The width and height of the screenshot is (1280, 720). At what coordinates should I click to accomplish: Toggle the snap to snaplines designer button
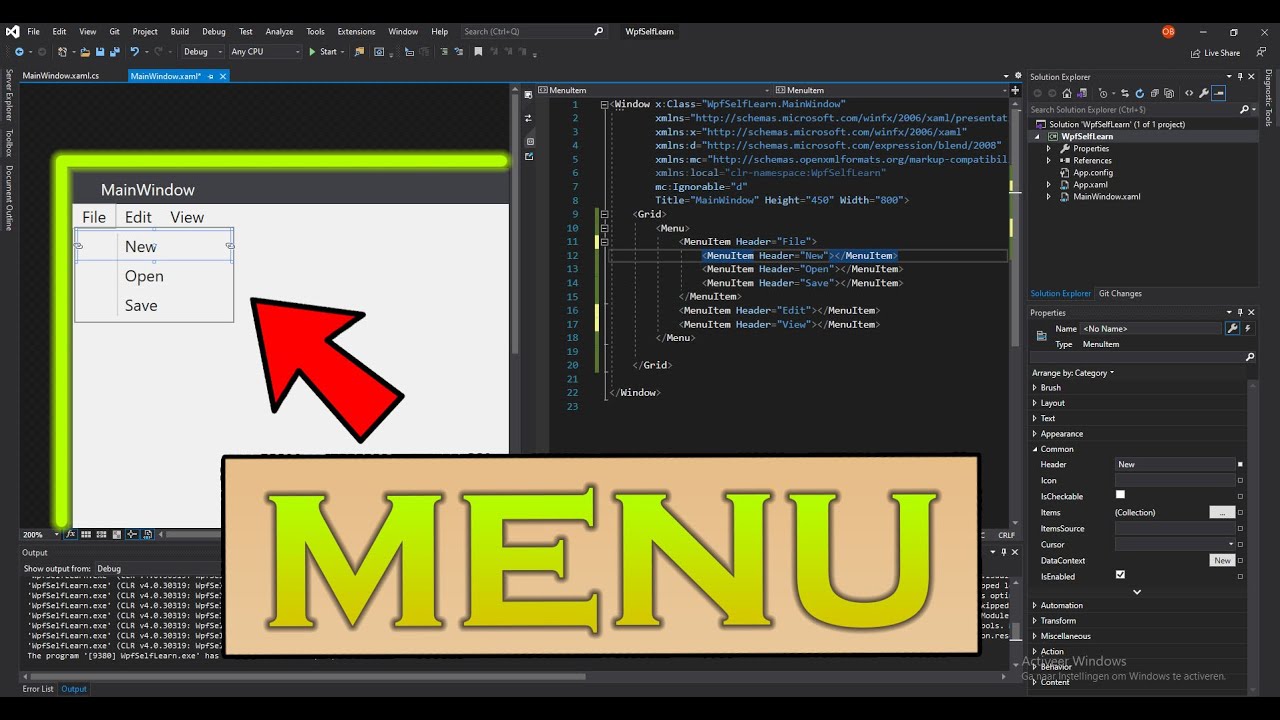click(x=132, y=534)
